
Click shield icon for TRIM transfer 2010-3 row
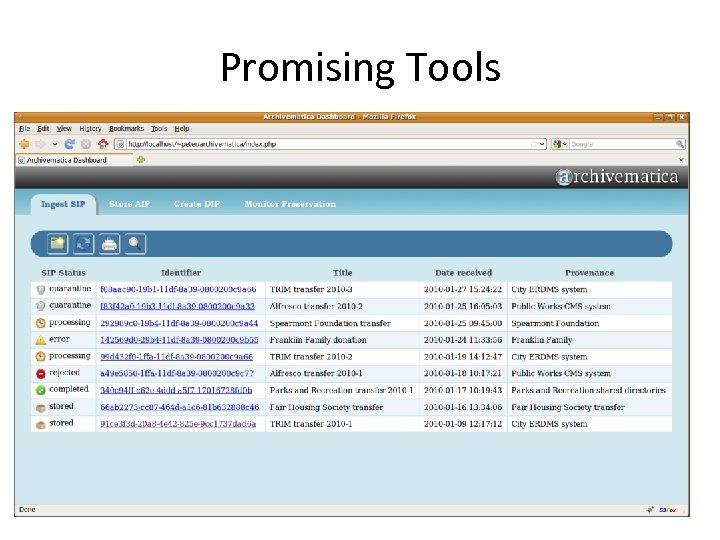[40, 289]
